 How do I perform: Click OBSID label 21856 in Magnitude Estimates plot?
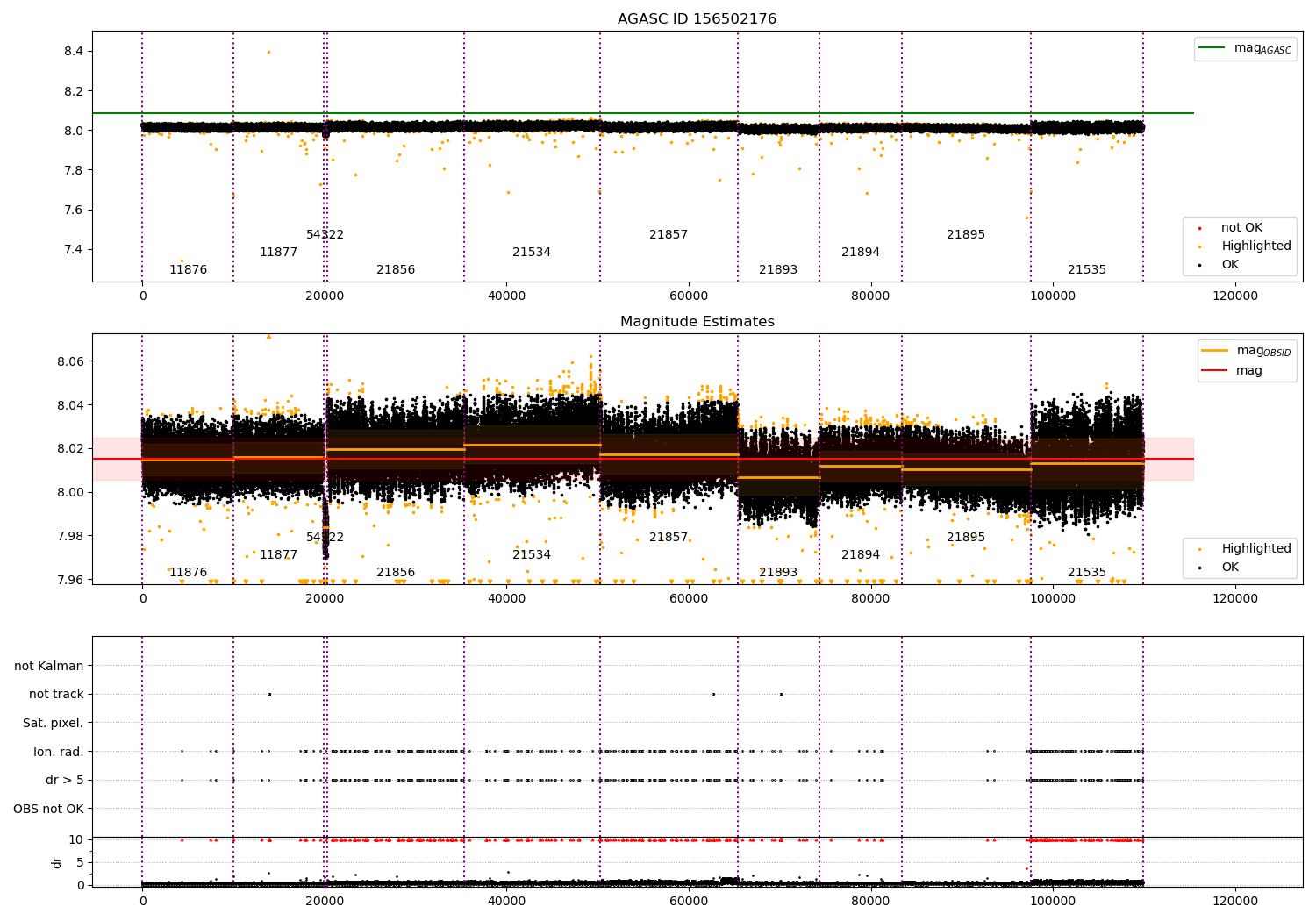(396, 573)
